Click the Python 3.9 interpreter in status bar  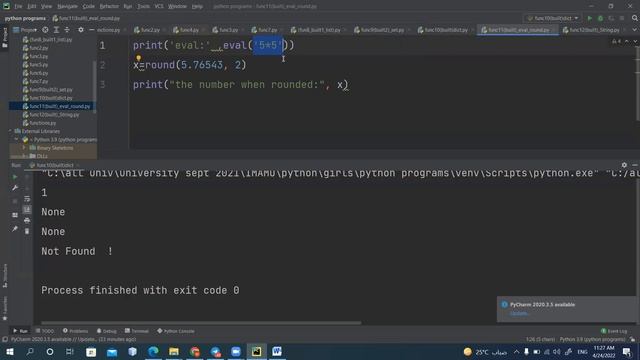(592, 339)
